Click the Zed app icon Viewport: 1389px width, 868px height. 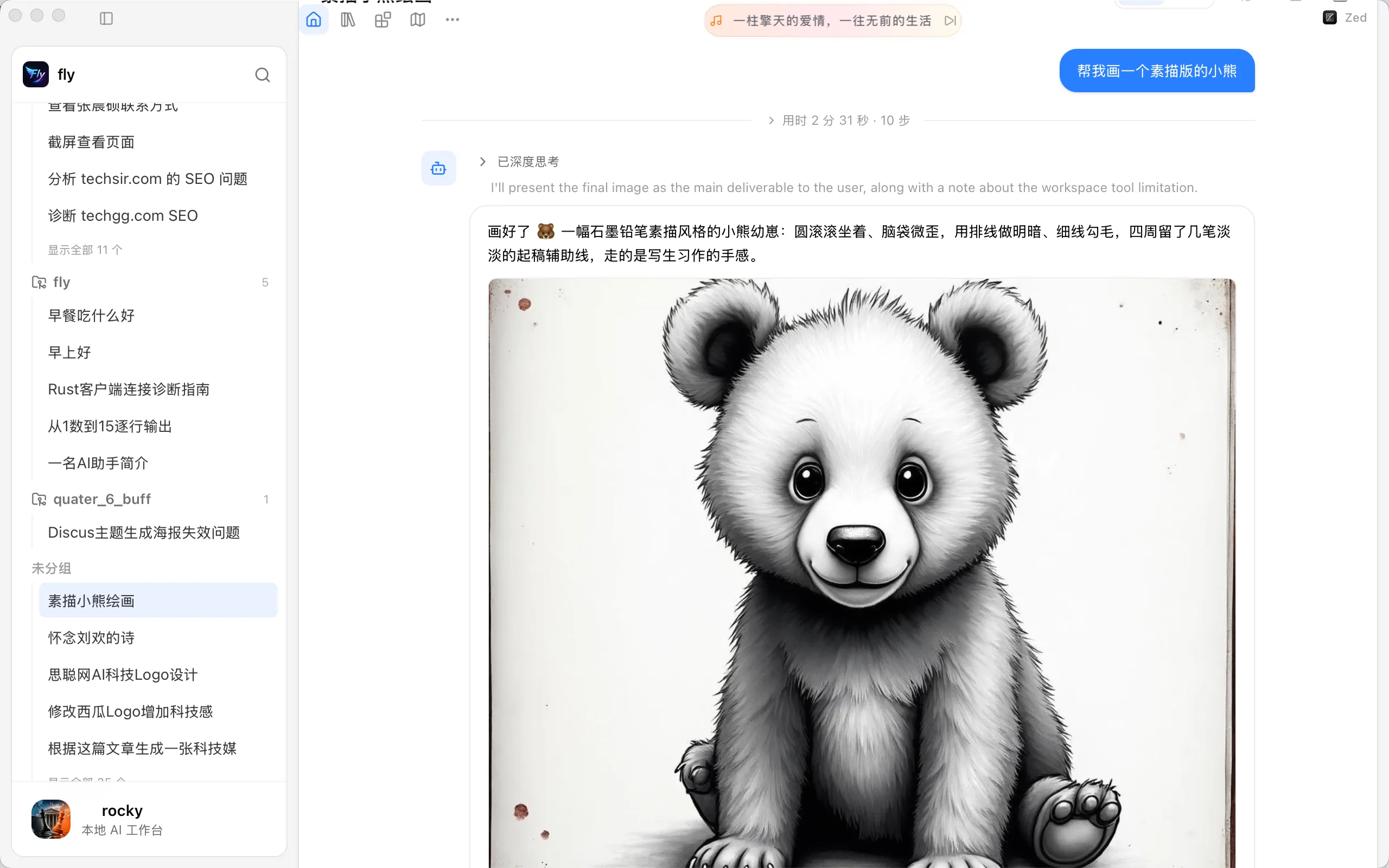1329,18
